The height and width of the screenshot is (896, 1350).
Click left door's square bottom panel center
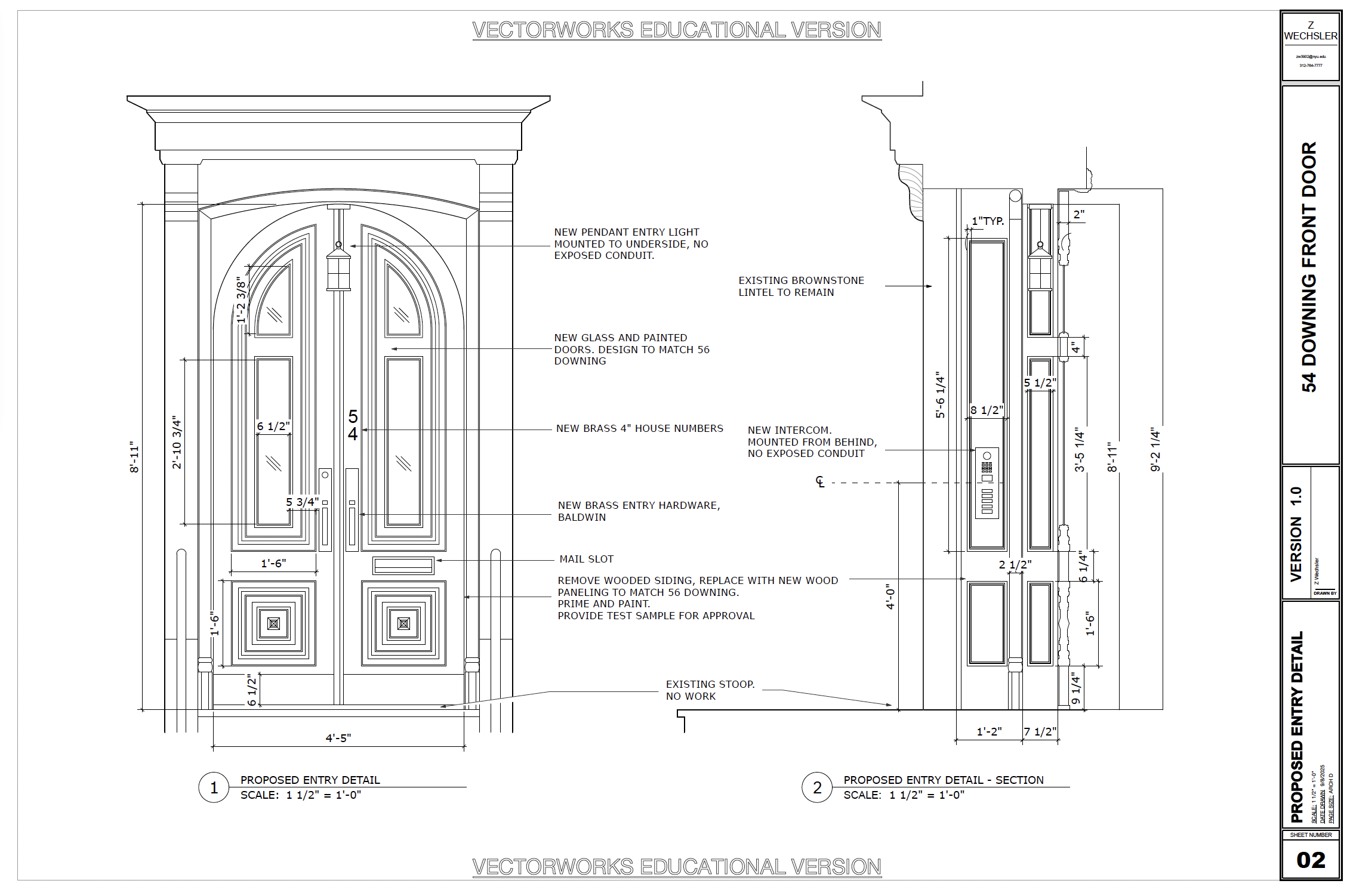point(273,624)
